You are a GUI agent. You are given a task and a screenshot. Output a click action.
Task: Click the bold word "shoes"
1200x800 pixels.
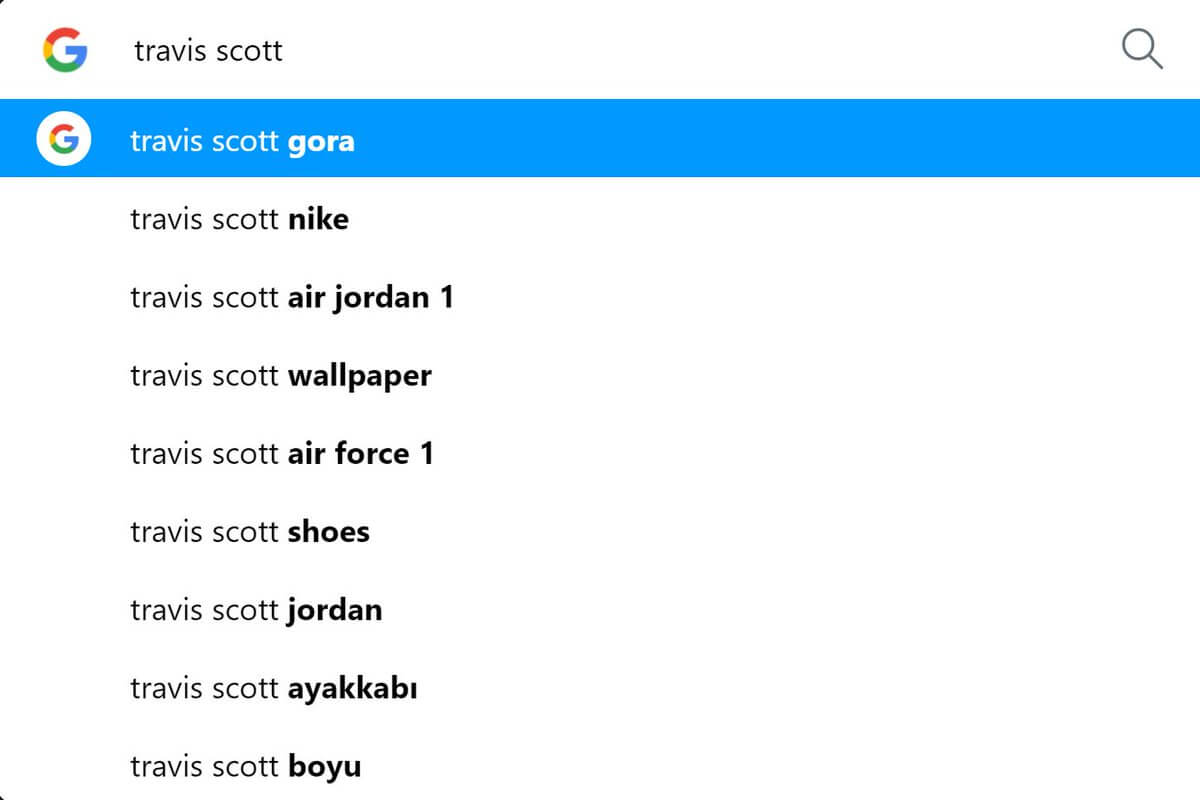coord(329,532)
